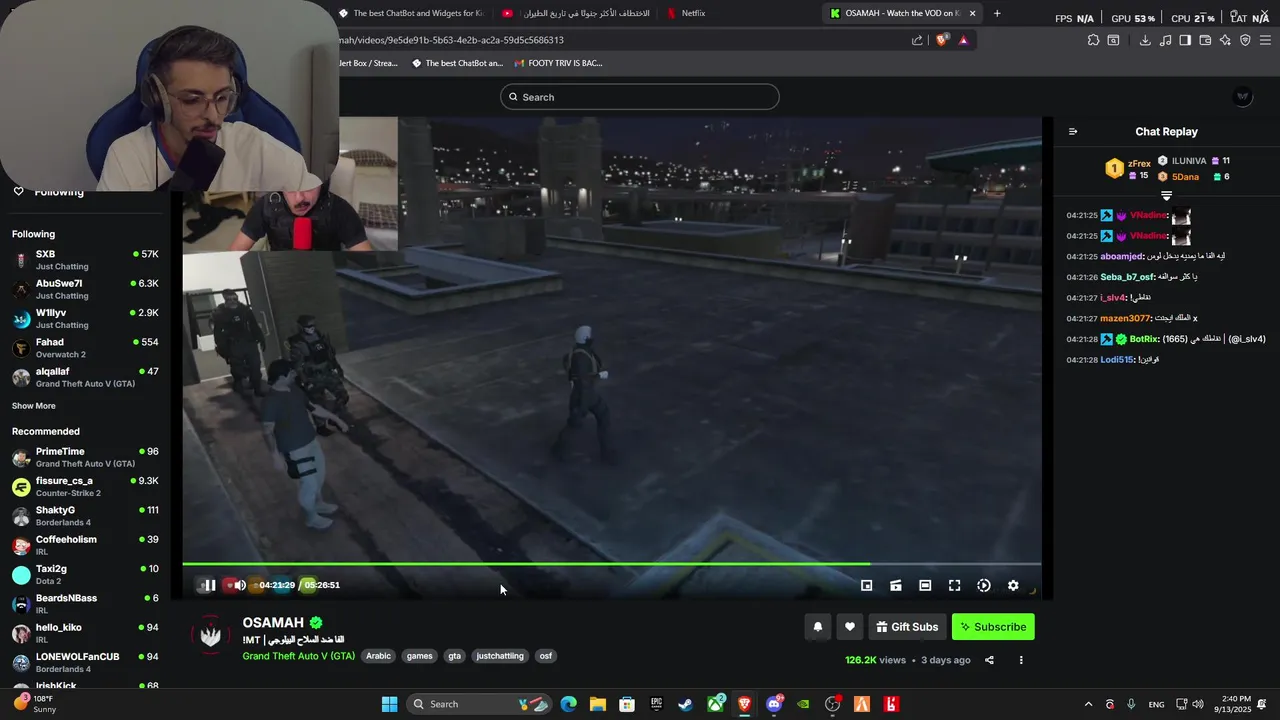1280x720 pixels.
Task: Open the more options three-dot menu
Action: click(1021, 660)
